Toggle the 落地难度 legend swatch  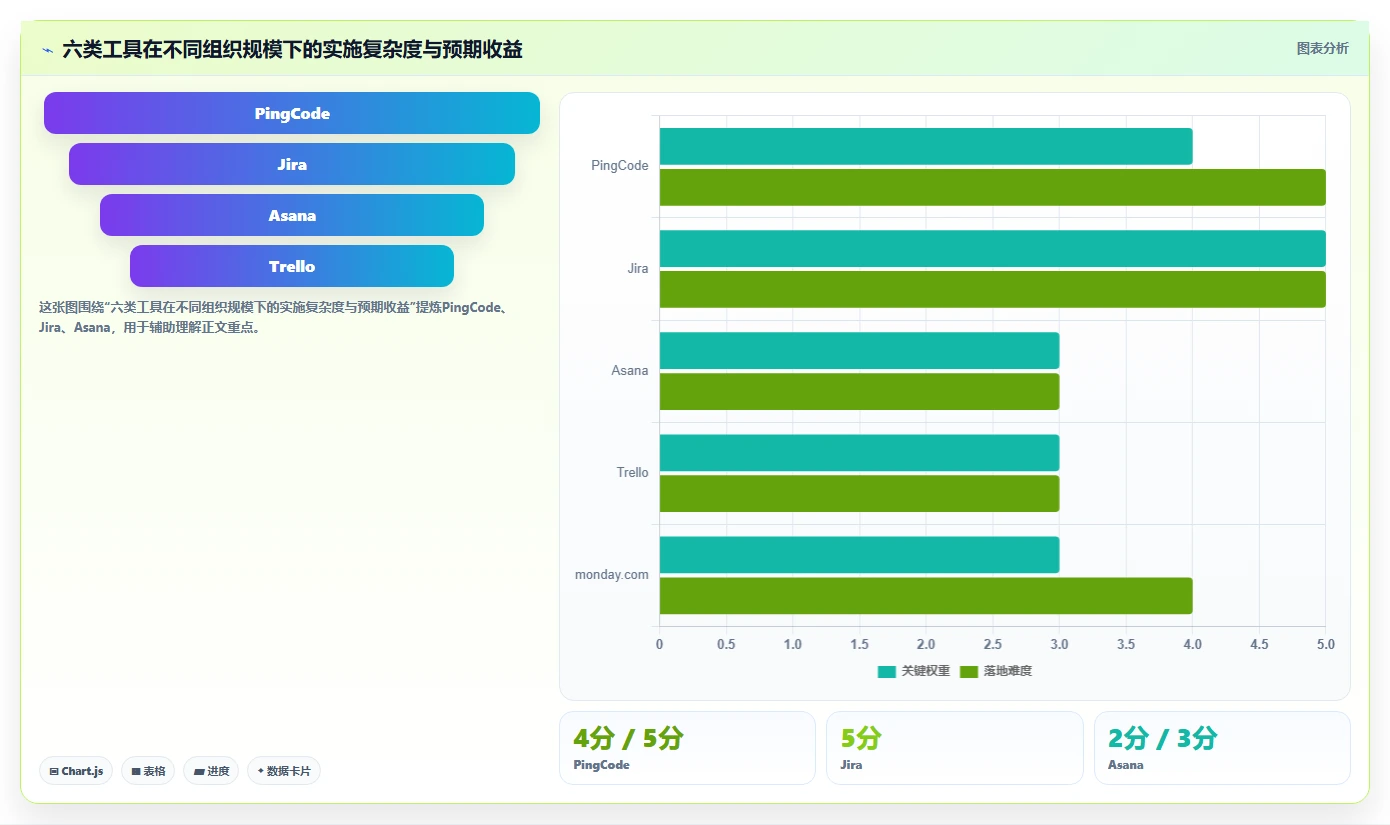pos(969,671)
